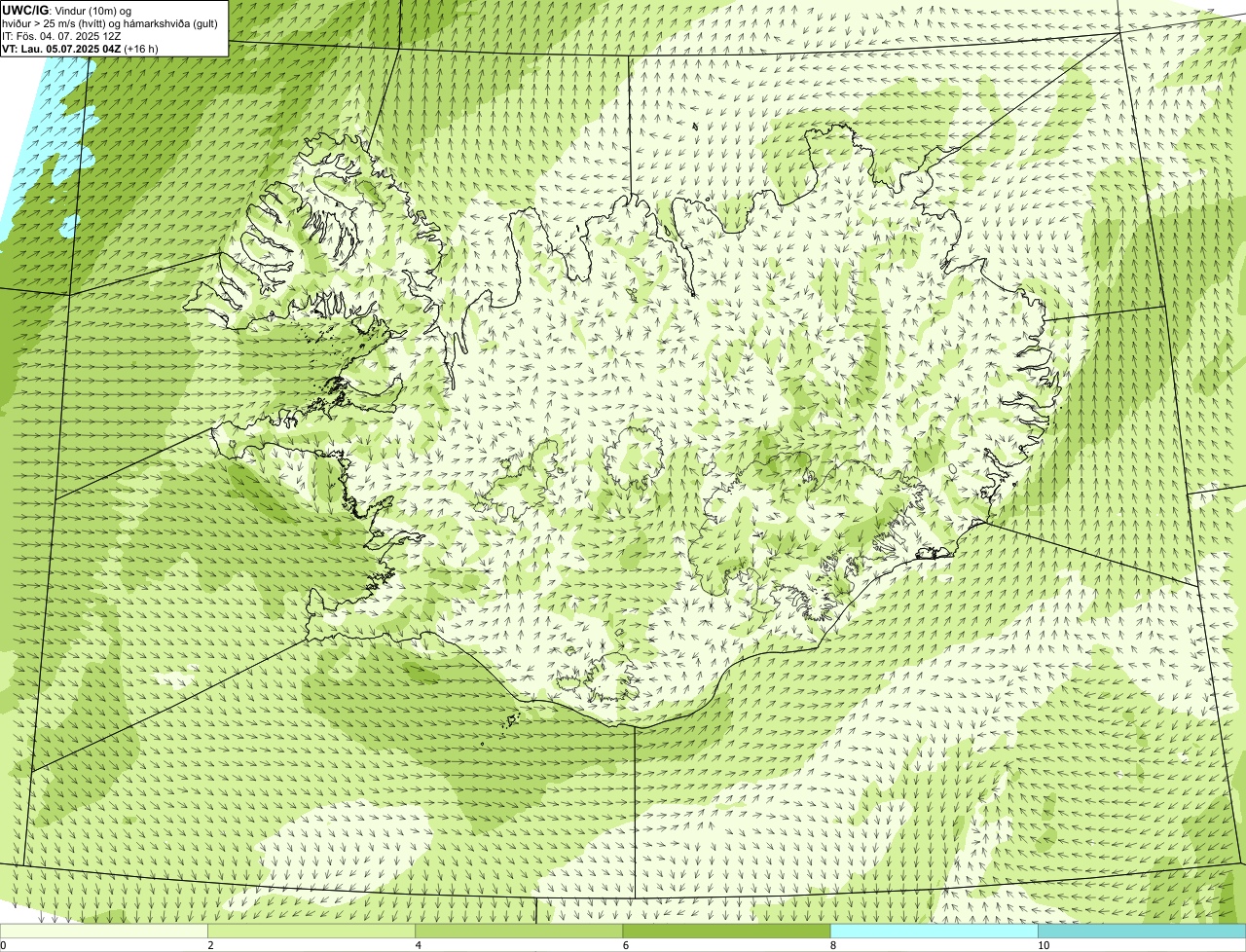Image resolution: width=1246 pixels, height=952 pixels.
Task: Click the colorbar tick label '0'
Action: click(3, 945)
